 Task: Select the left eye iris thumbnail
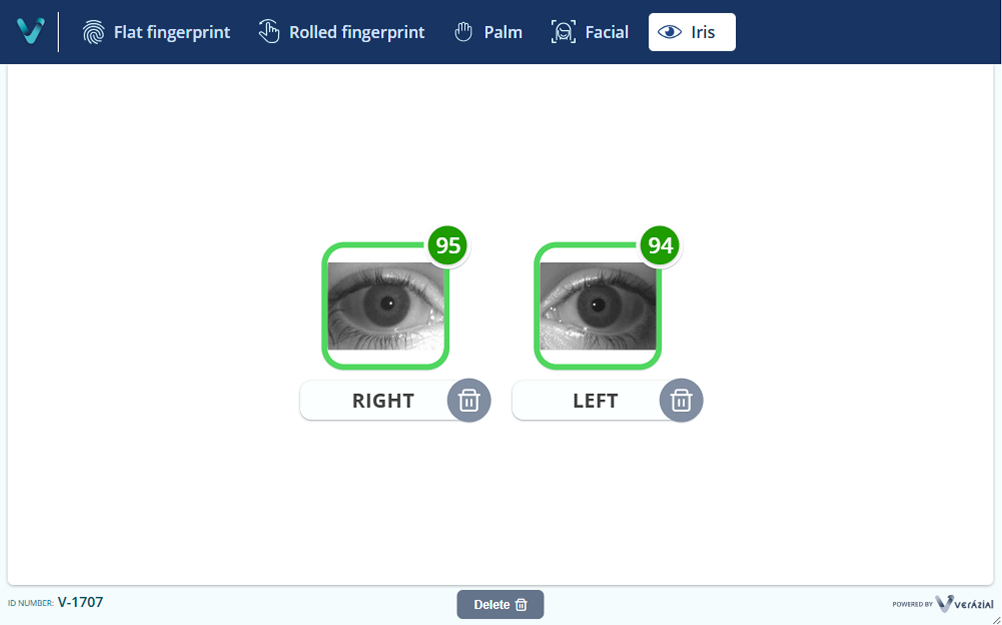[597, 306]
